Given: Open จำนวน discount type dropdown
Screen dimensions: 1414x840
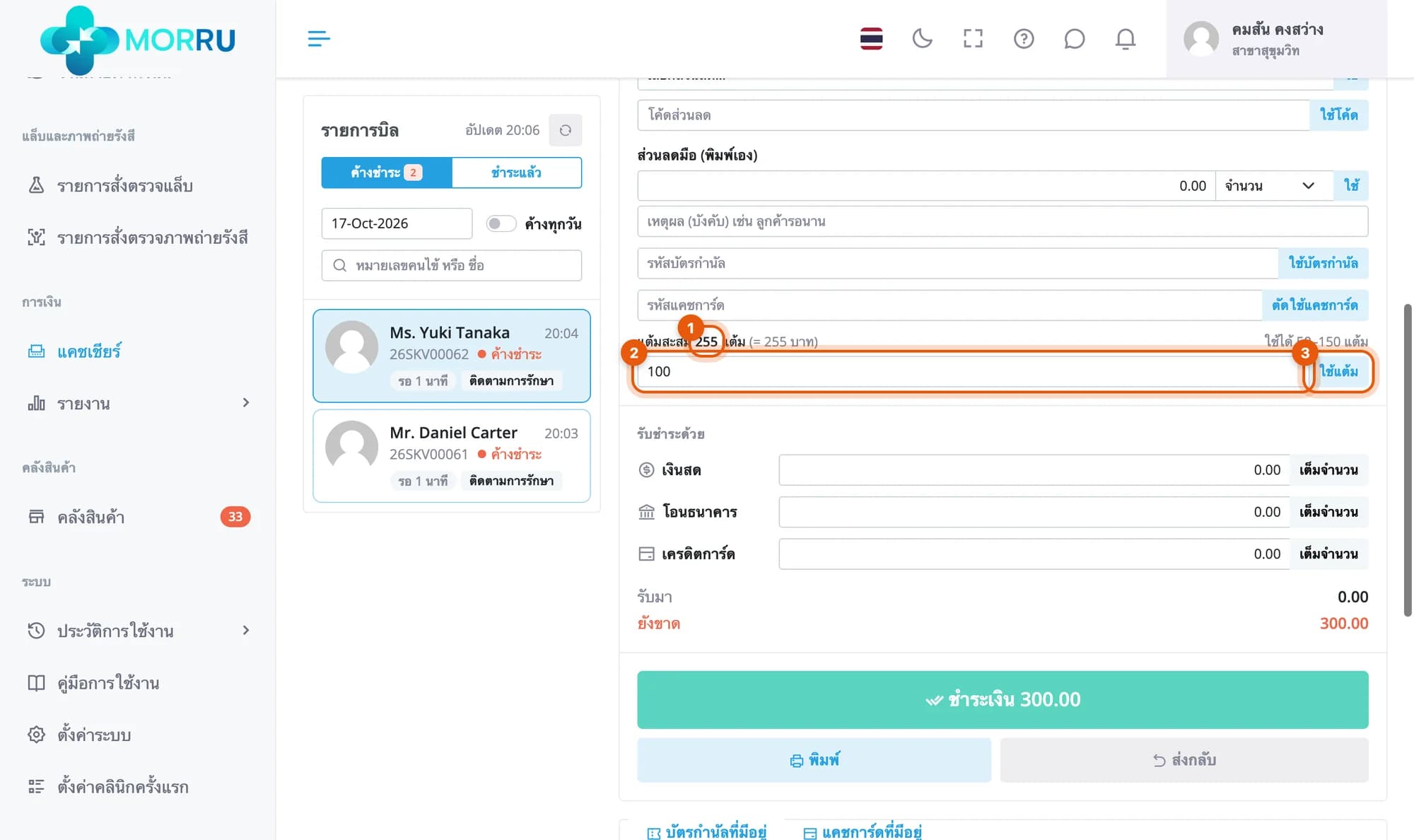Looking at the screenshot, I should point(1273,186).
